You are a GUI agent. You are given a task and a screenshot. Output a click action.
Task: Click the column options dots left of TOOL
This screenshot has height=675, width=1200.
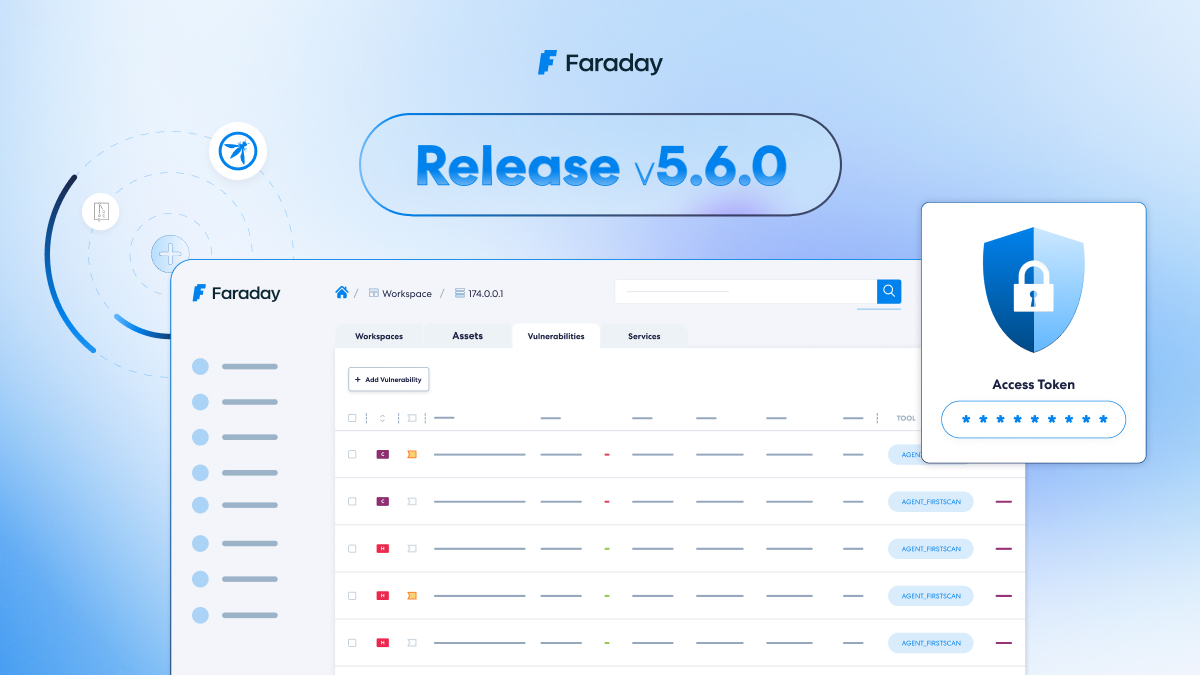coord(877,418)
